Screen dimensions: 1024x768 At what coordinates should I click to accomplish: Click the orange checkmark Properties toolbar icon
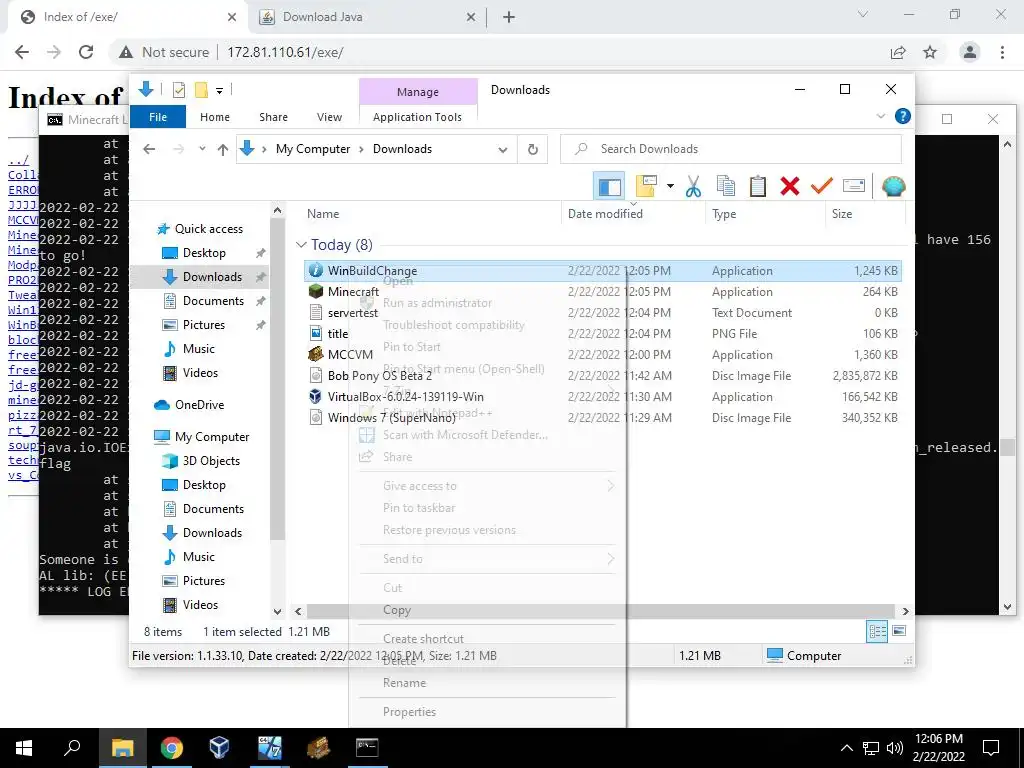coord(822,187)
